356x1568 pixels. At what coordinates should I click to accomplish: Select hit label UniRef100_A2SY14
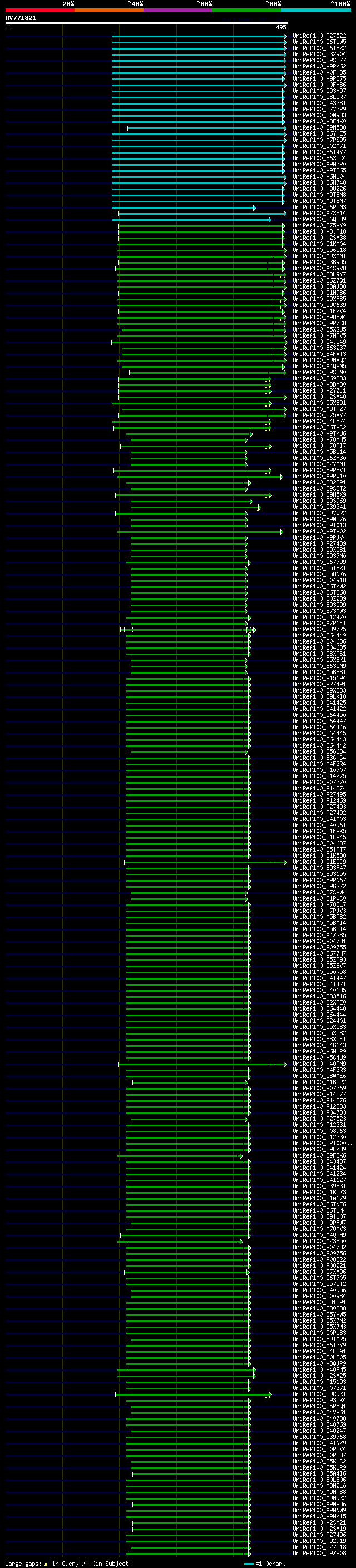tap(319, 213)
